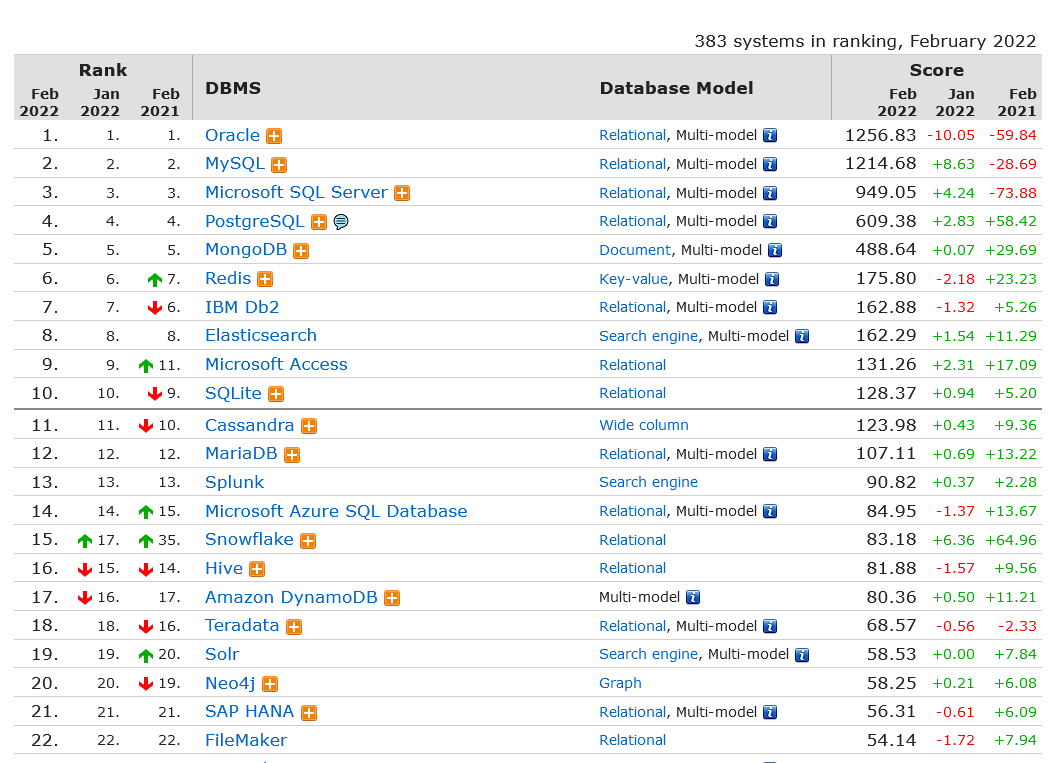This screenshot has height=763, width=1056.
Task: Click the plus icon after Microsoft SQL Server
Action: (402, 193)
